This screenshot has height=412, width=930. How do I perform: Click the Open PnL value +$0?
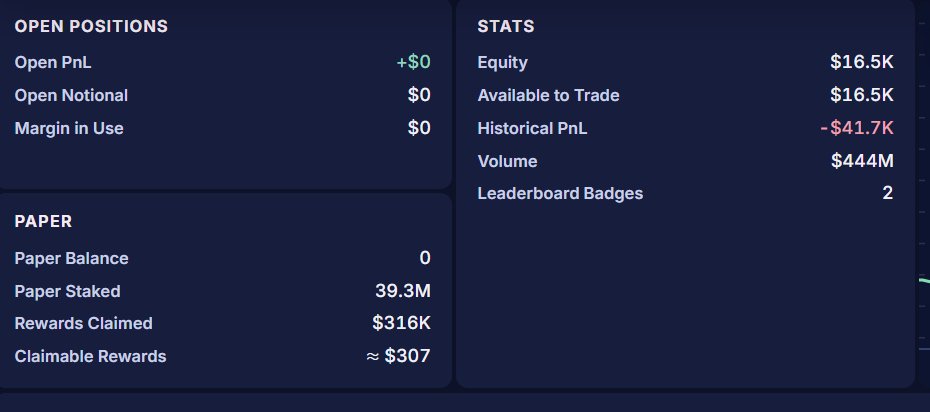pos(413,62)
